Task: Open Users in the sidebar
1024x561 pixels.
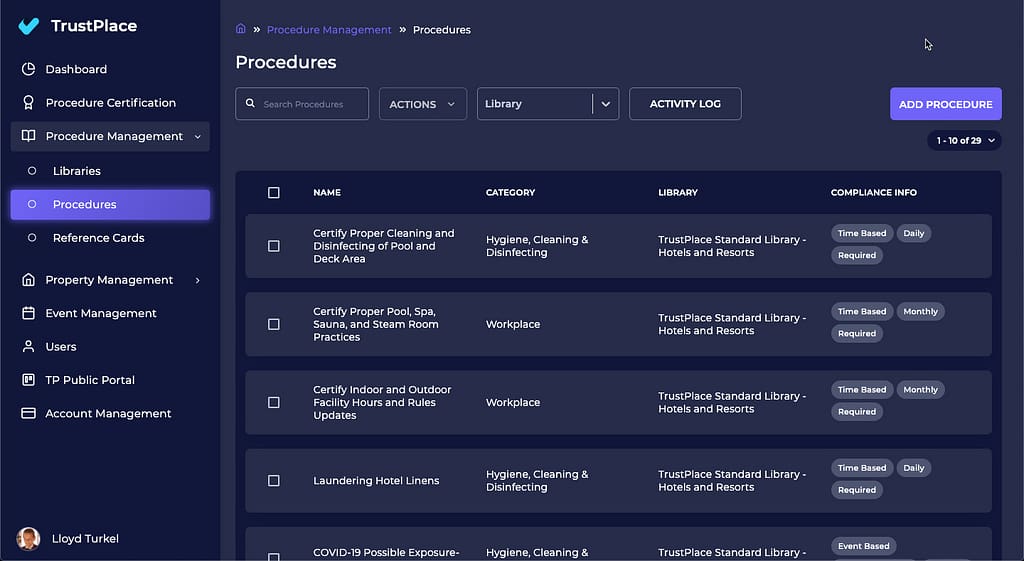Action: [61, 346]
